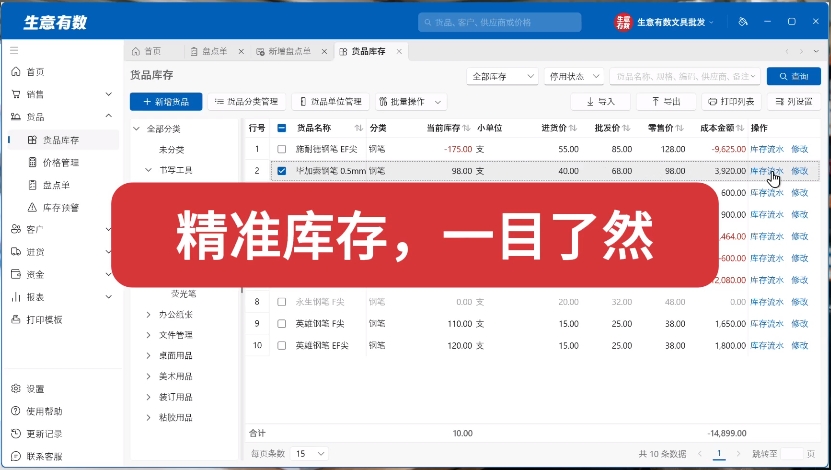Check the row 9 英雄钢笔 F尖 checkbox
Viewport: 831px width, 470px height.
(x=281, y=324)
